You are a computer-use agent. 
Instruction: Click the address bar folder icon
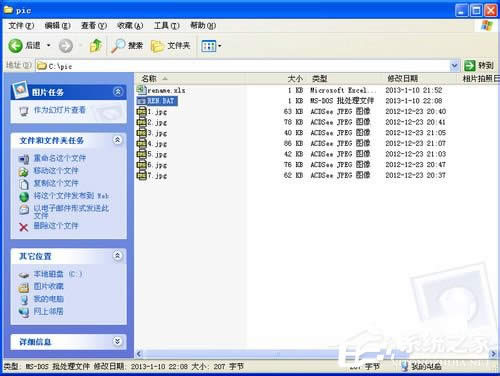[42, 66]
